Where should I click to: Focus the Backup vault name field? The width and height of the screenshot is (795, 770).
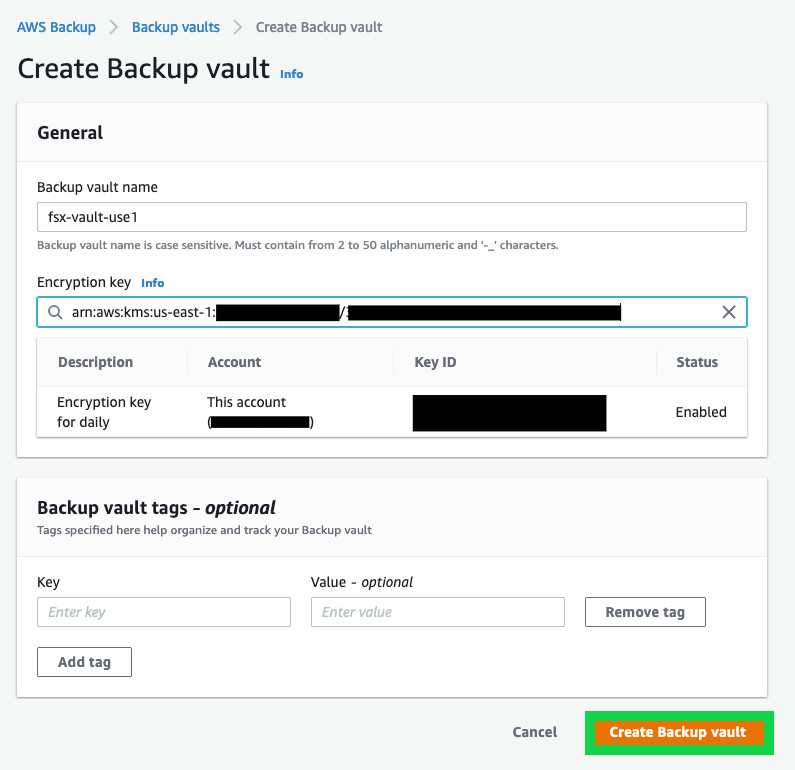[391, 217]
